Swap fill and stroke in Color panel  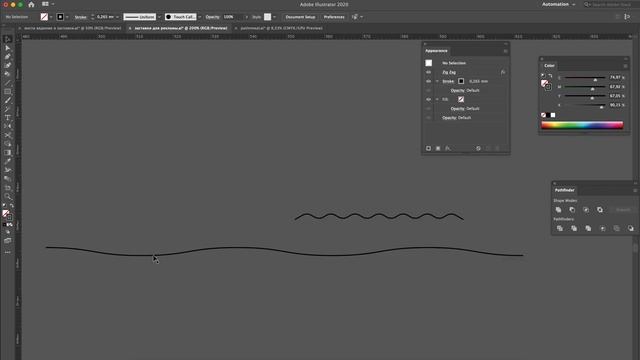550,76
